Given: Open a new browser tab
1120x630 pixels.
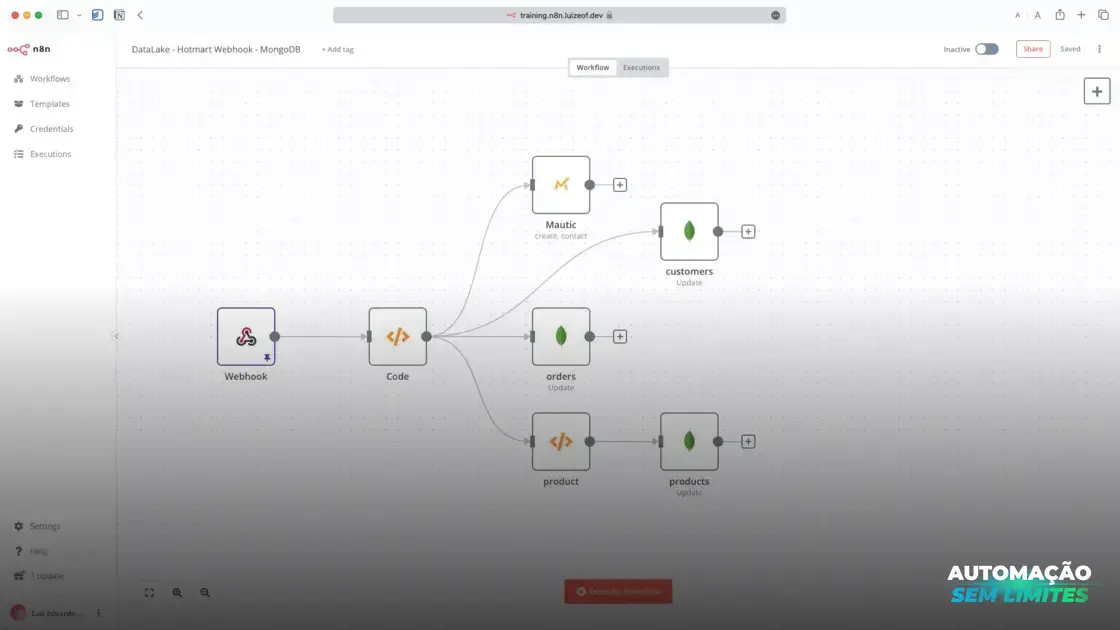Looking at the screenshot, I should click(x=1081, y=15).
